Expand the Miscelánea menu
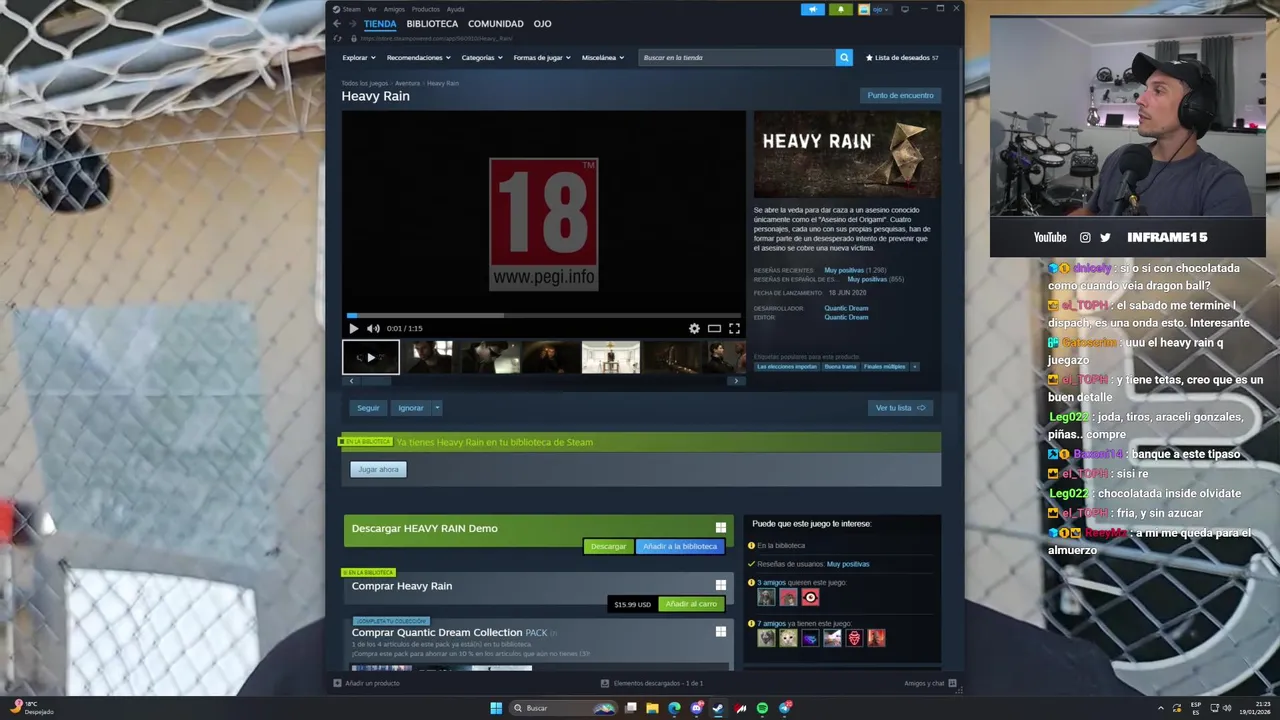Screen dimensions: 1280x720 [x=603, y=57]
